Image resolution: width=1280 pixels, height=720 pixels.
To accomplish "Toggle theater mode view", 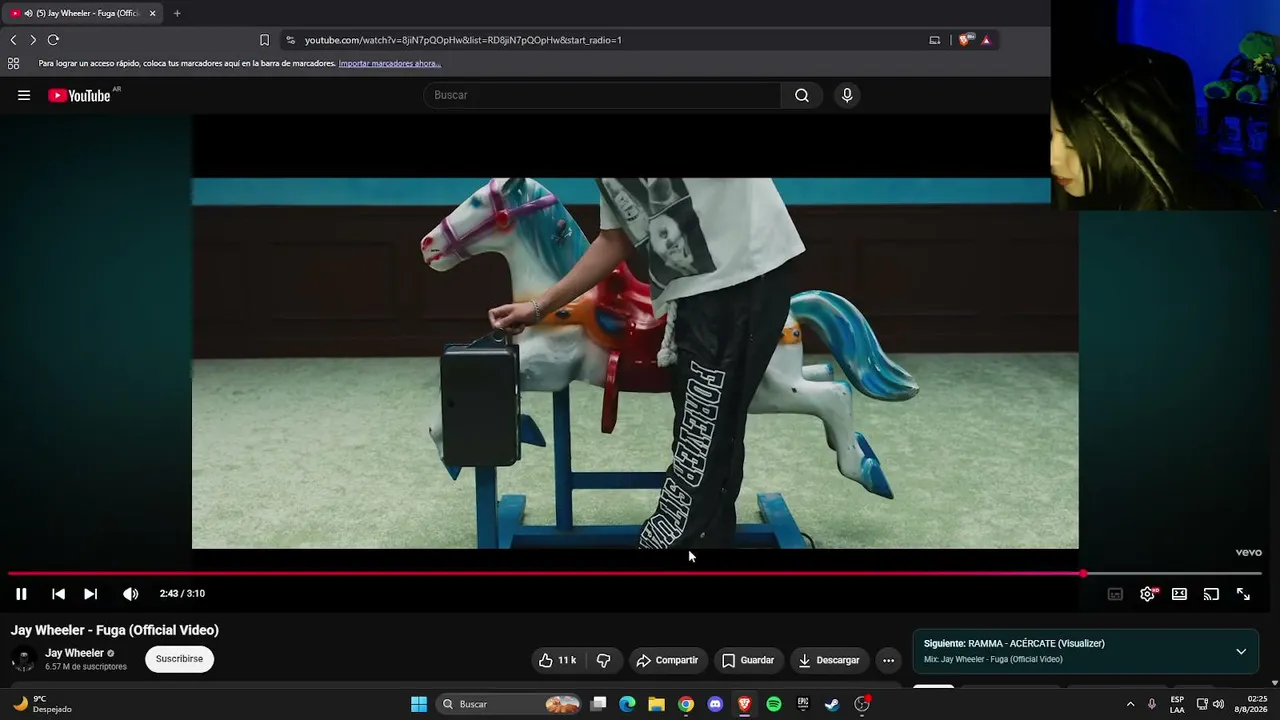I will pyautogui.click(x=1179, y=594).
